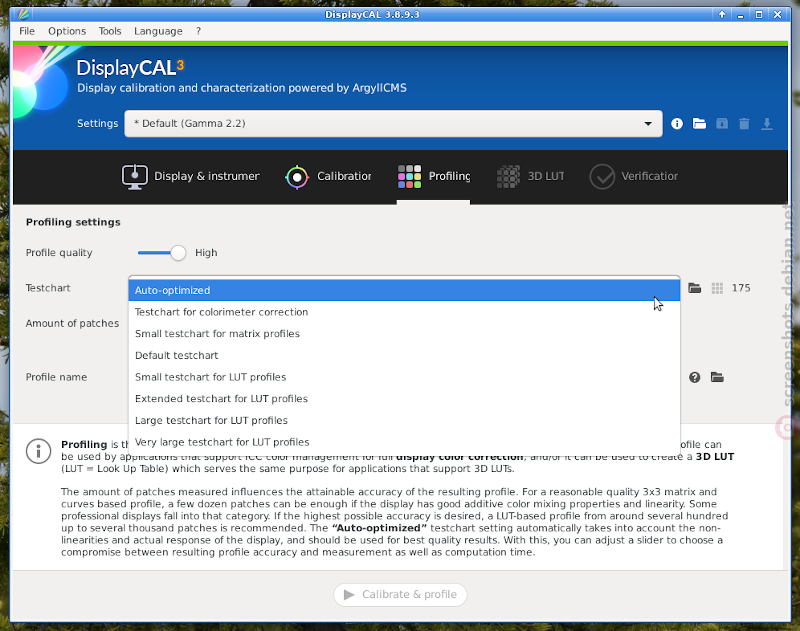Click the install profile download icon
Viewport: 800px width, 631px height.
766,123
